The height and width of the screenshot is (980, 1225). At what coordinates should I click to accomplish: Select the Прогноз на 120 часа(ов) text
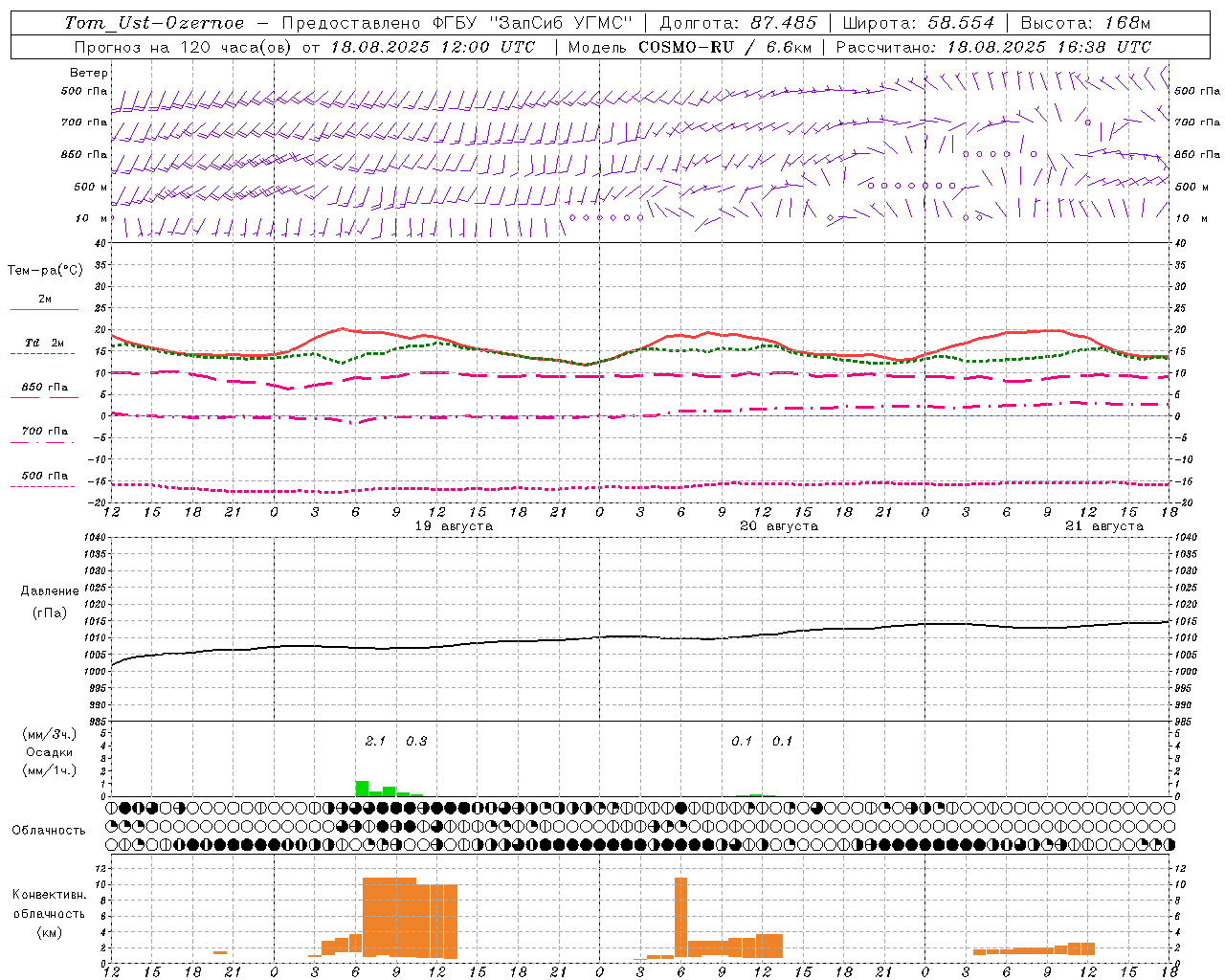tap(185, 47)
